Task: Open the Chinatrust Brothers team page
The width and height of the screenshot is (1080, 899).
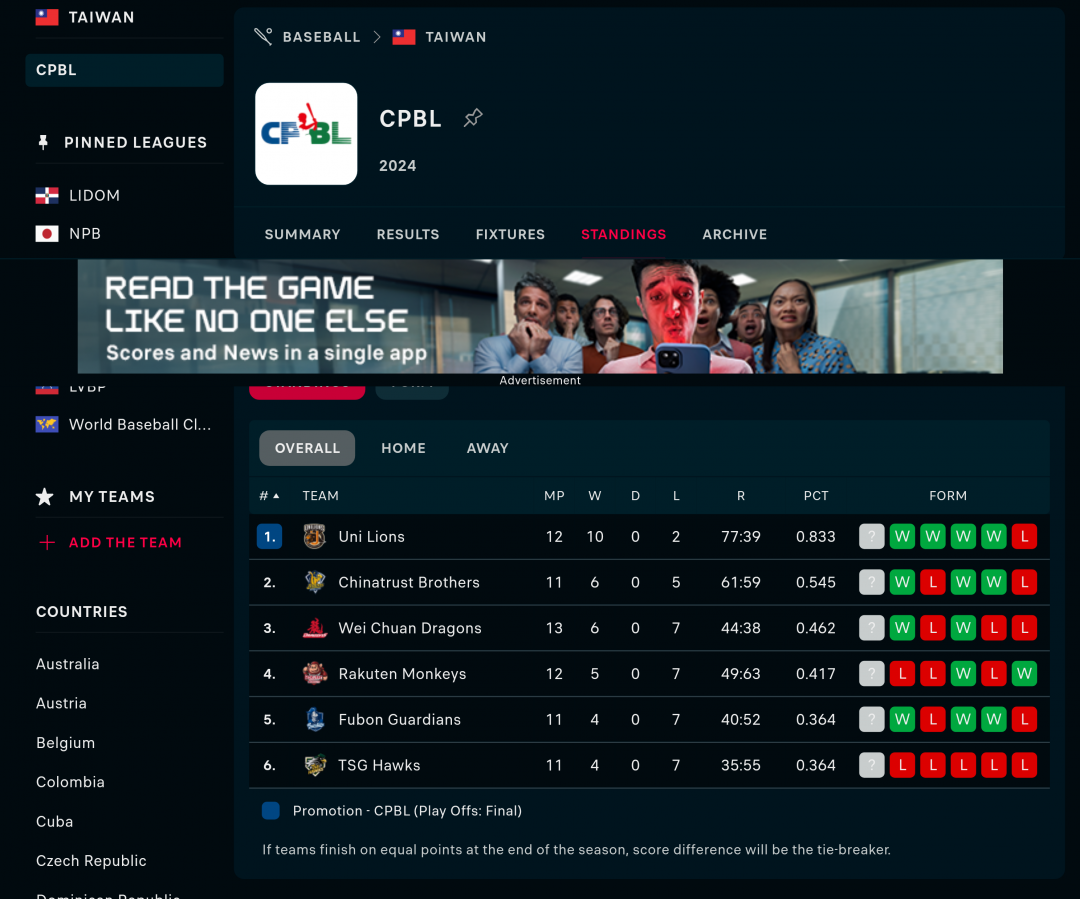Action: [409, 582]
